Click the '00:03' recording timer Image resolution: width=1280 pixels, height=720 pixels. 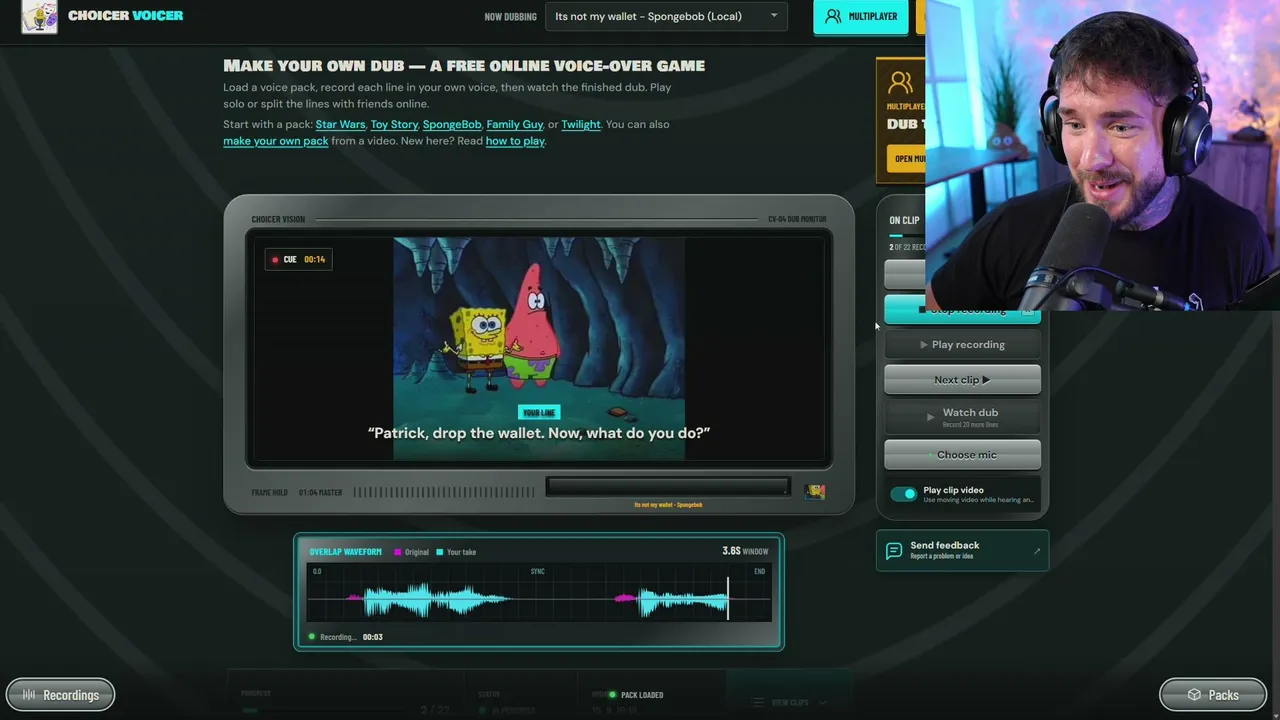pos(372,637)
